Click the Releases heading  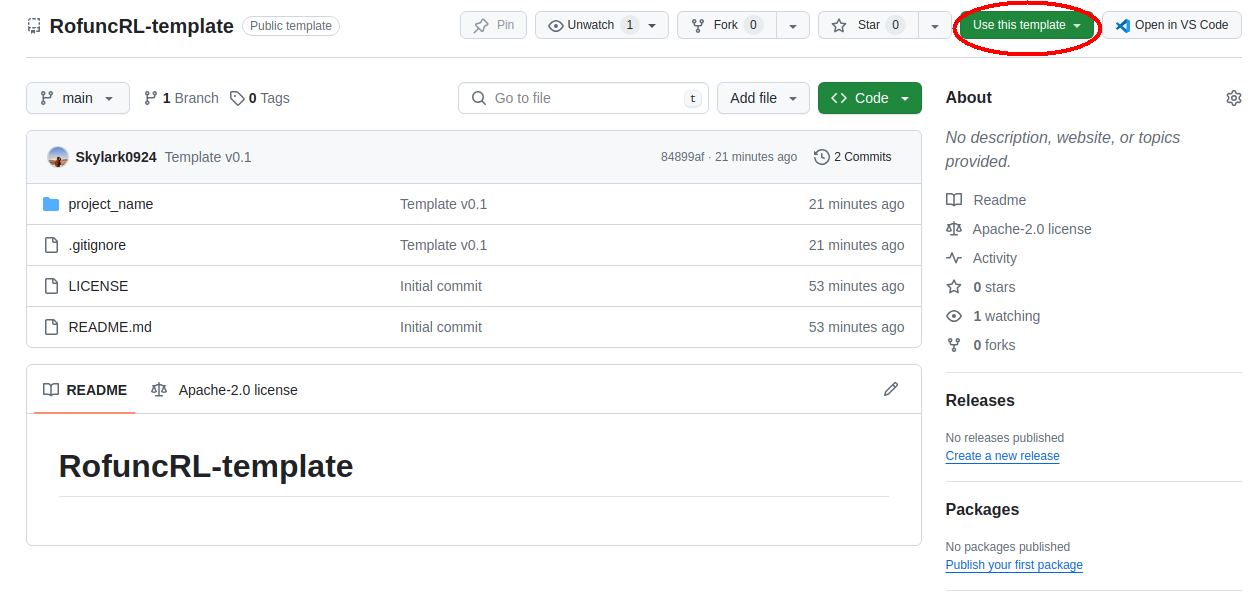[x=980, y=401]
